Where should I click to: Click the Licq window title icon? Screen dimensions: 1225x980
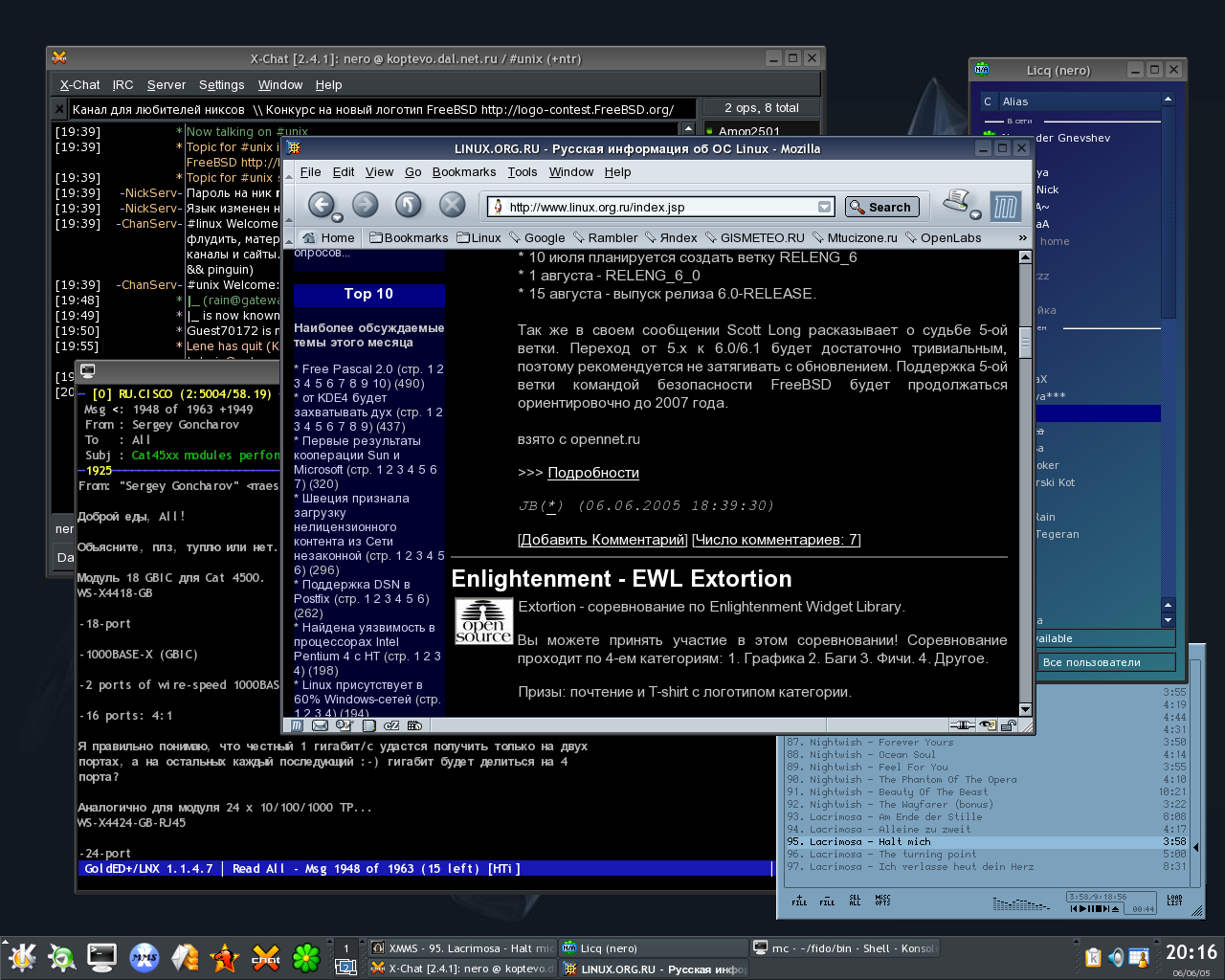coord(982,70)
